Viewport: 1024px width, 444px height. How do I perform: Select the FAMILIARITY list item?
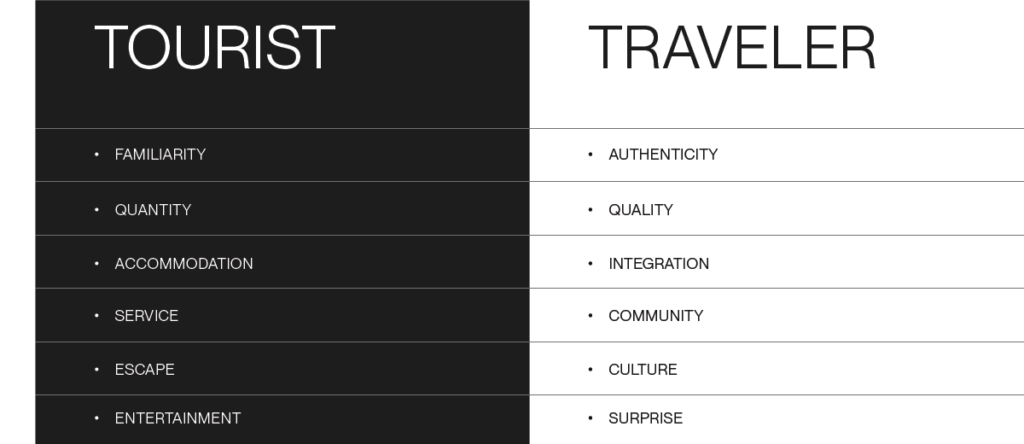(x=160, y=155)
